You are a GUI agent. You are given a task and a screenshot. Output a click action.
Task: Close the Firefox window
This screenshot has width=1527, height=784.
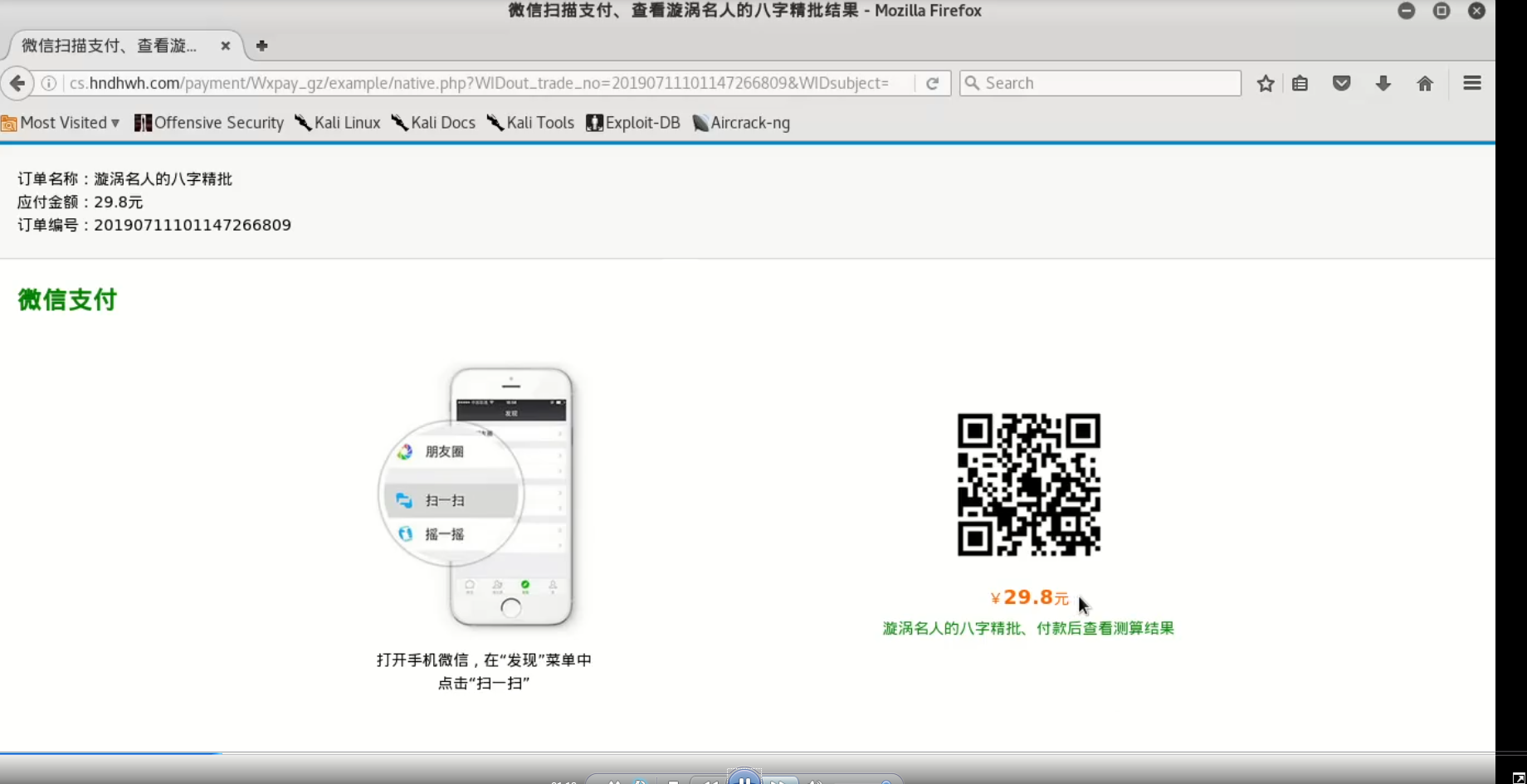[x=1476, y=11]
